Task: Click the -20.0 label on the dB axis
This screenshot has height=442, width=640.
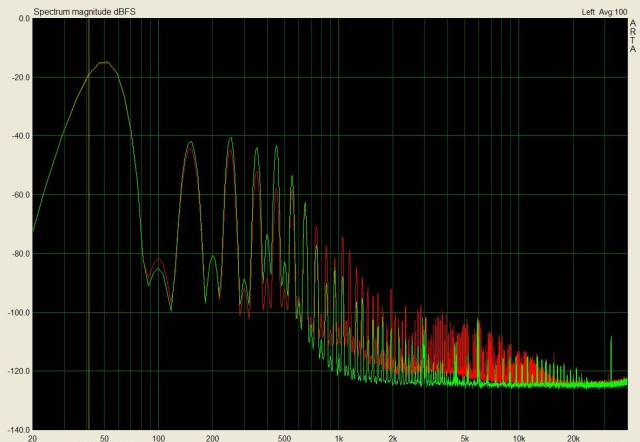Action: 19,78
